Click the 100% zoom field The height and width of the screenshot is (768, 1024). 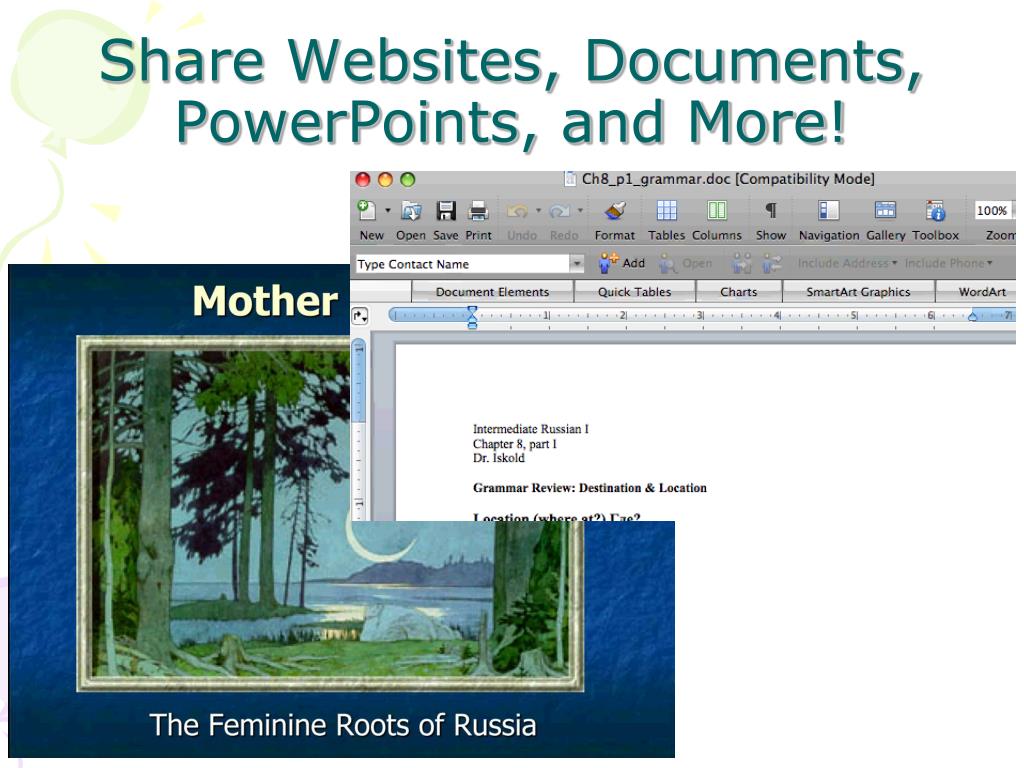991,210
